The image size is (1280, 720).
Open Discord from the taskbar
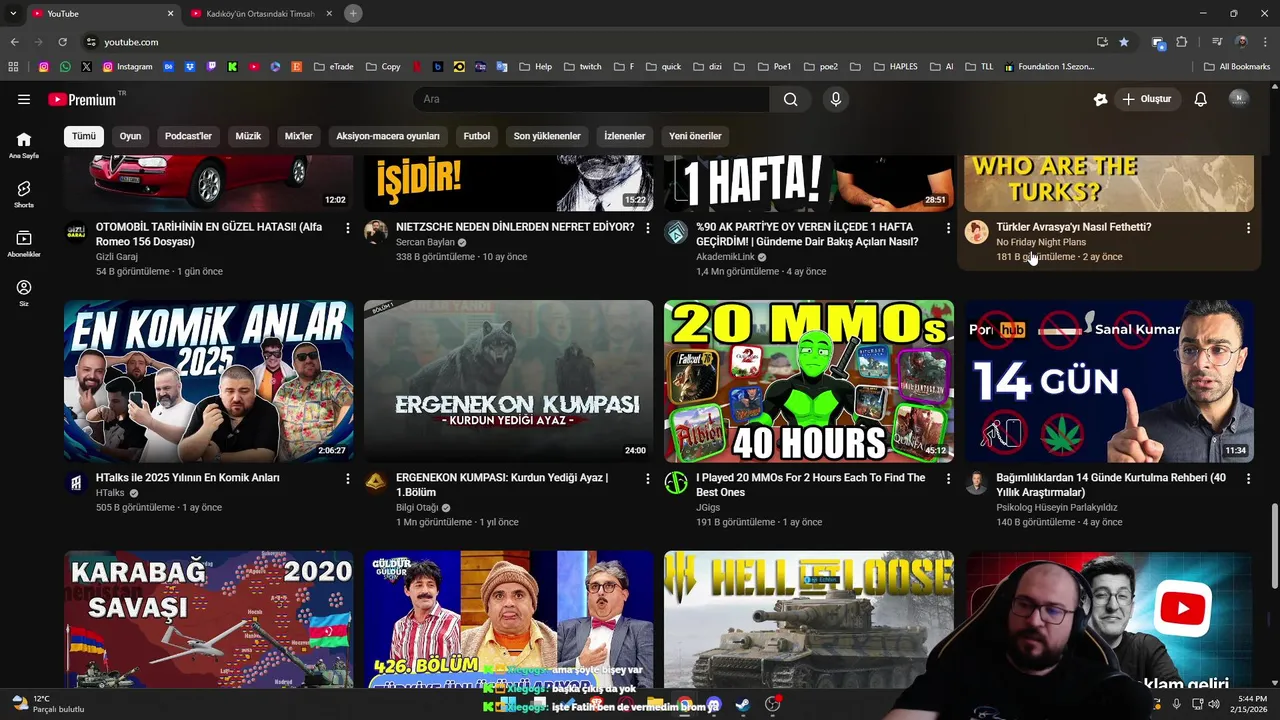coord(714,704)
